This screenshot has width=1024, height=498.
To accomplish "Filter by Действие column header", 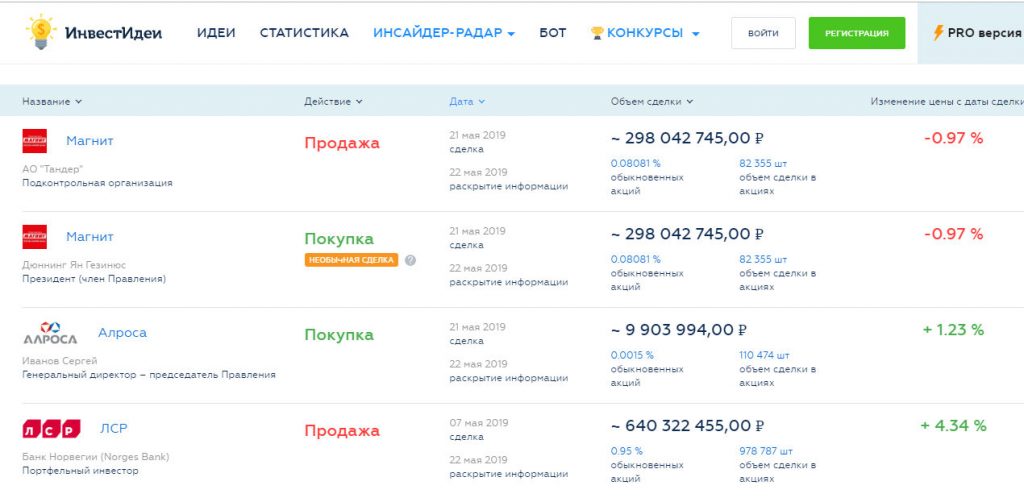I will click(333, 101).
